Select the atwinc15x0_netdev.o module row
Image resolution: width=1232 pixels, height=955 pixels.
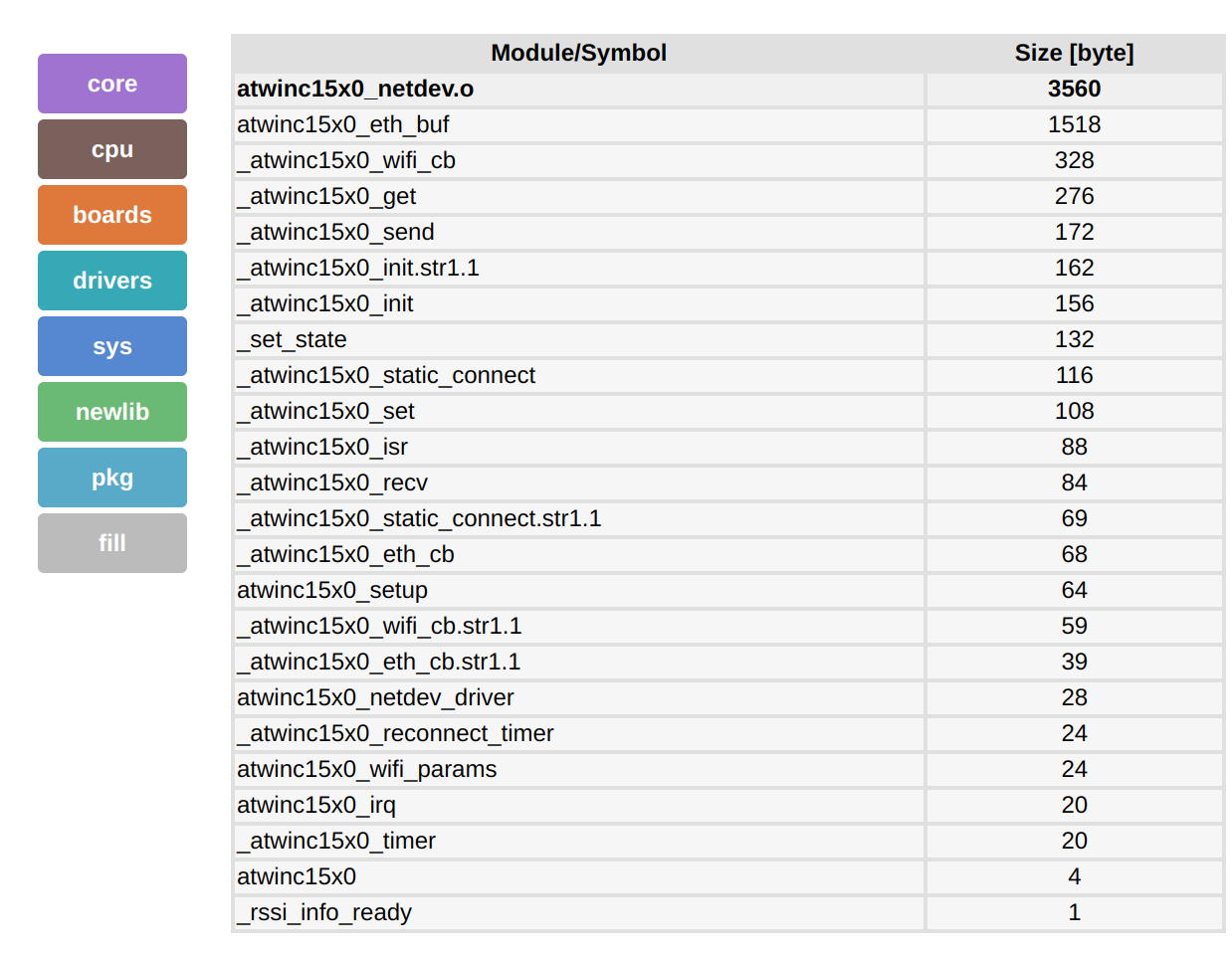click(355, 89)
